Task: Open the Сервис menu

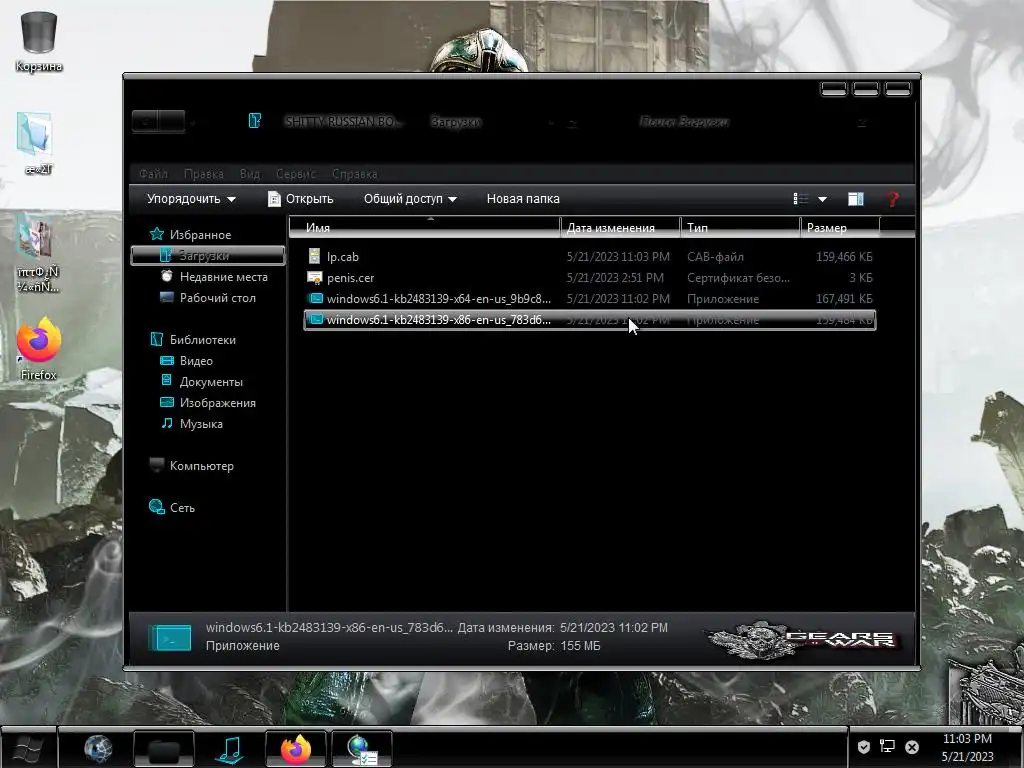Action: pyautogui.click(x=296, y=174)
